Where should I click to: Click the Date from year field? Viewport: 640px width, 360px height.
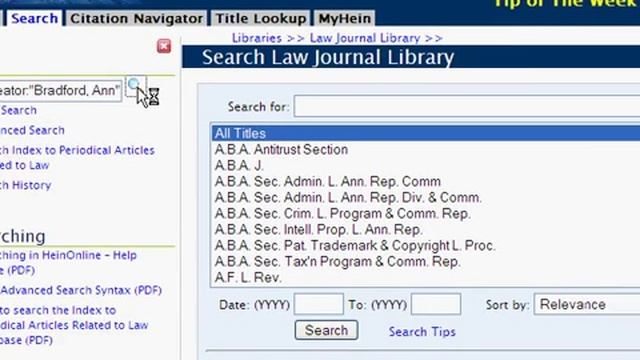318,304
